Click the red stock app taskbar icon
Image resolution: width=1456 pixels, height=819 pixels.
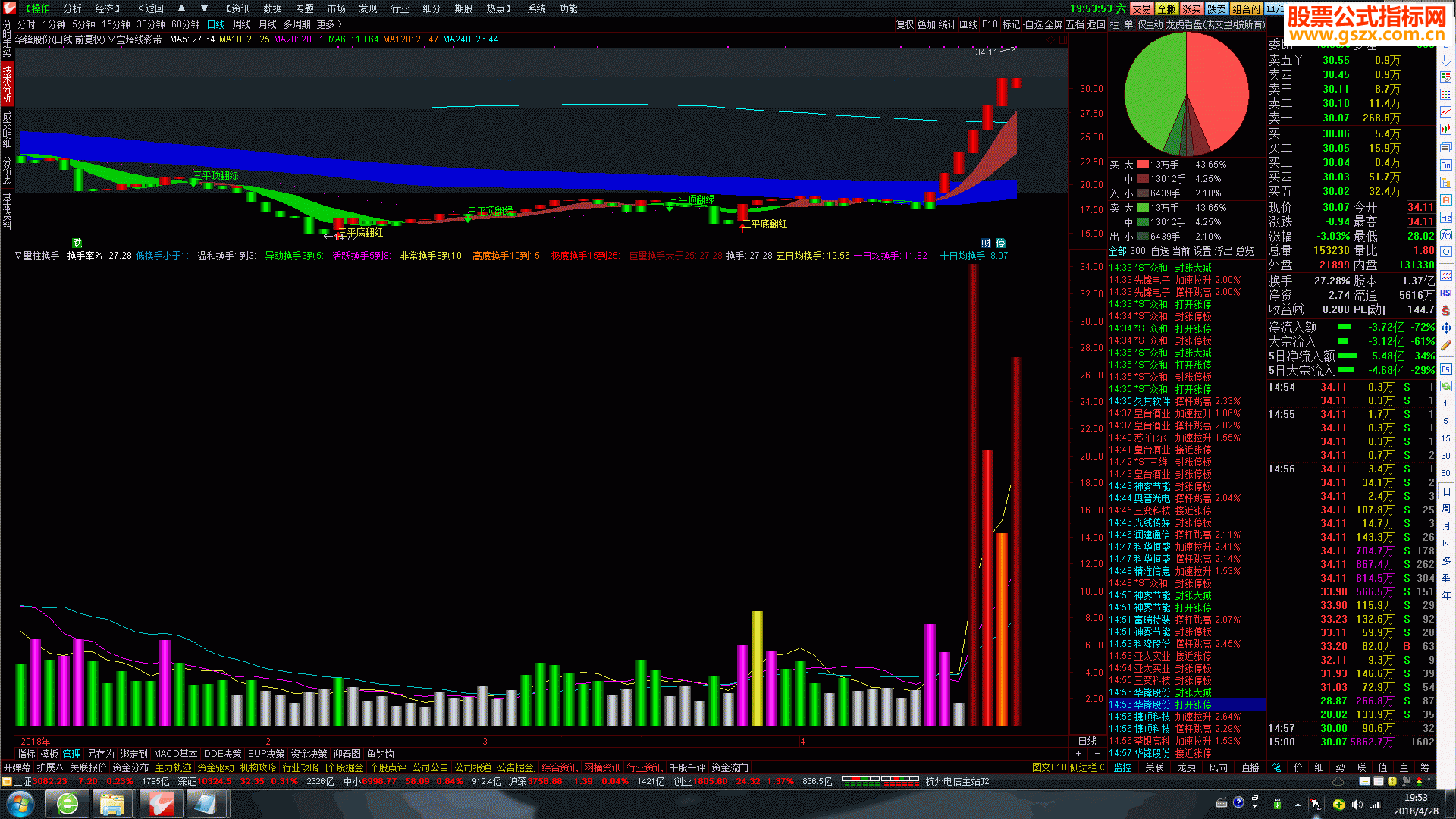[160, 804]
